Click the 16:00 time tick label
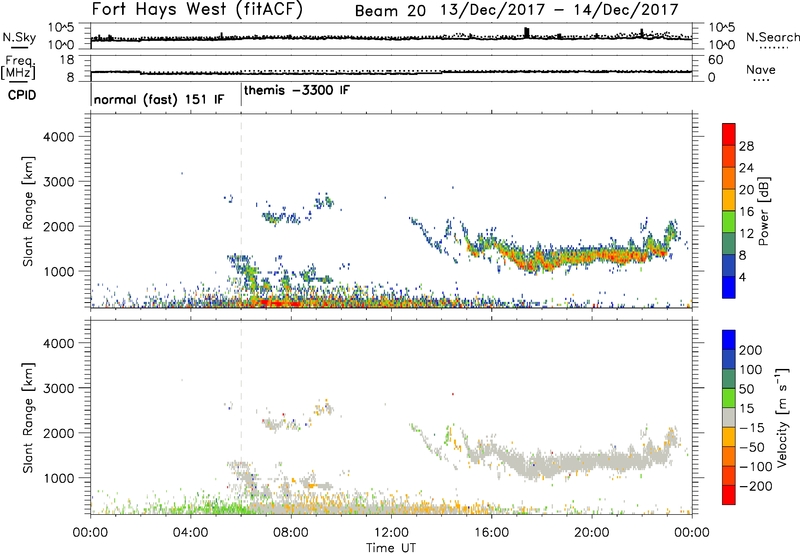 click(x=491, y=533)
